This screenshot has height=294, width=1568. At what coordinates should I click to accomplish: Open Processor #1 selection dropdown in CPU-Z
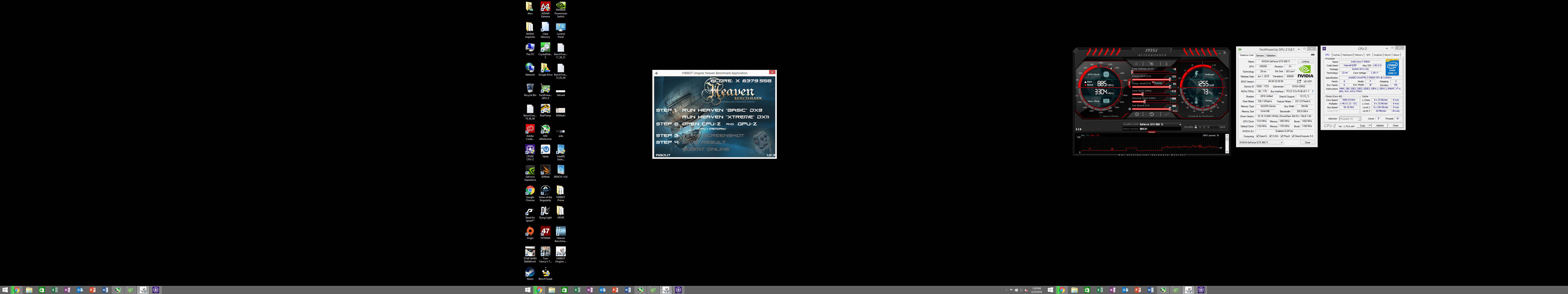click(x=1350, y=119)
